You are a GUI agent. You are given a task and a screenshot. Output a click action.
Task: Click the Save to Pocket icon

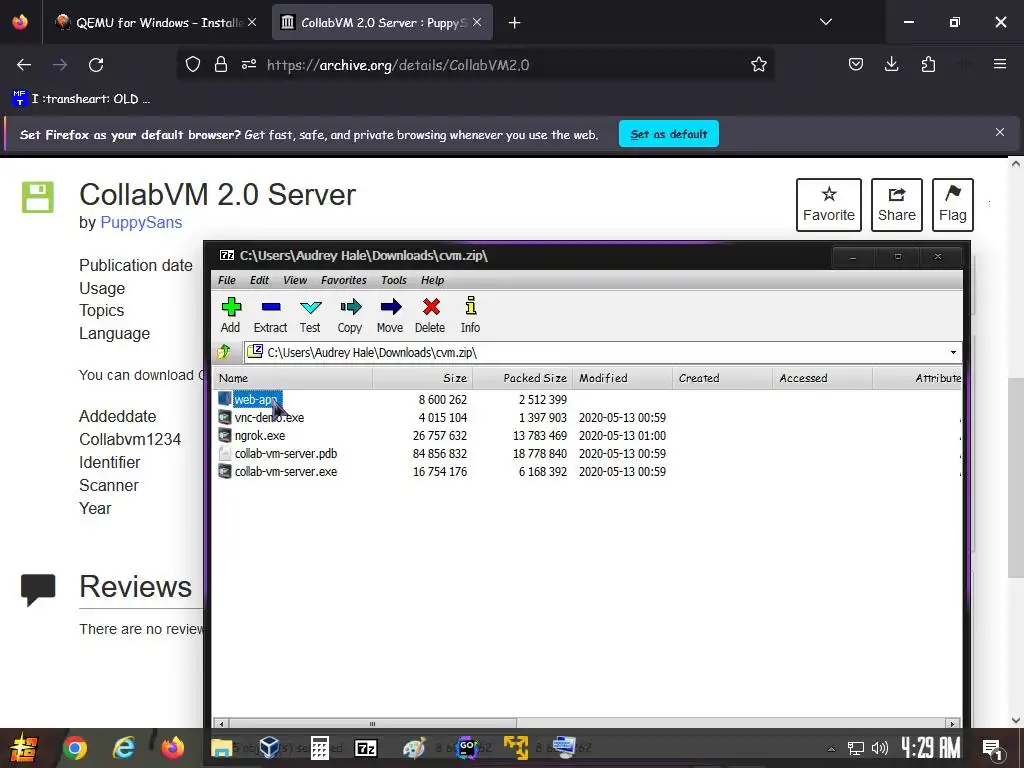(856, 65)
